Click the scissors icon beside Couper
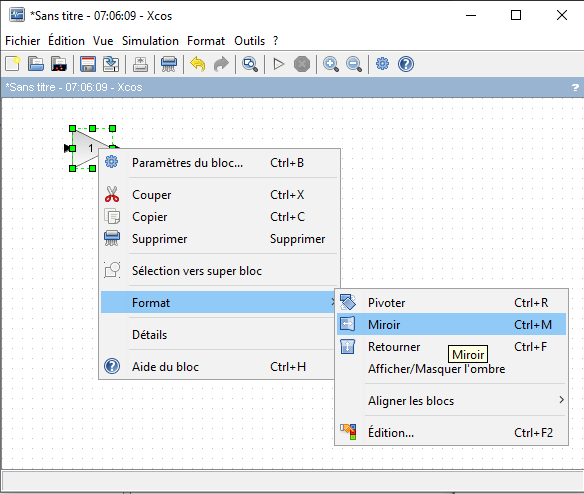The height and width of the screenshot is (494, 584). pos(112,194)
